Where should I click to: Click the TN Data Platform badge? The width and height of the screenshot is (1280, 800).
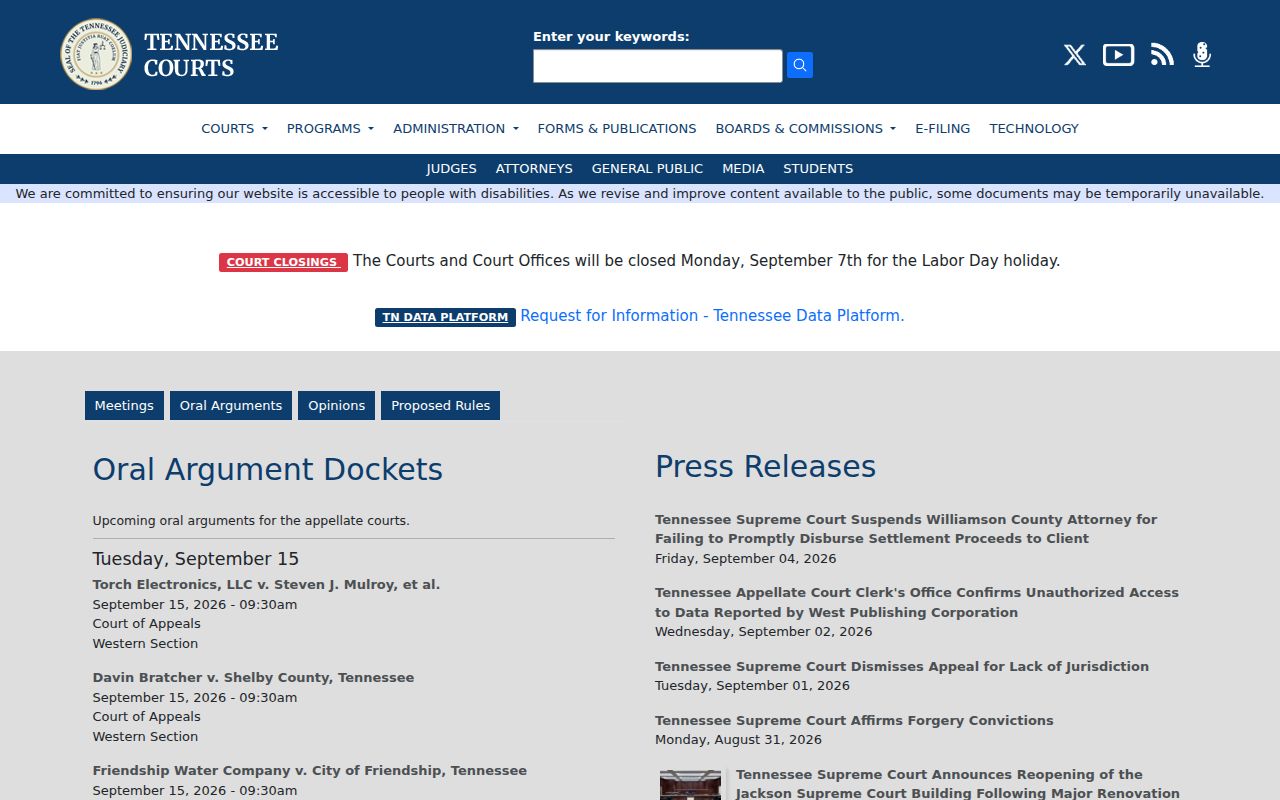coord(445,317)
